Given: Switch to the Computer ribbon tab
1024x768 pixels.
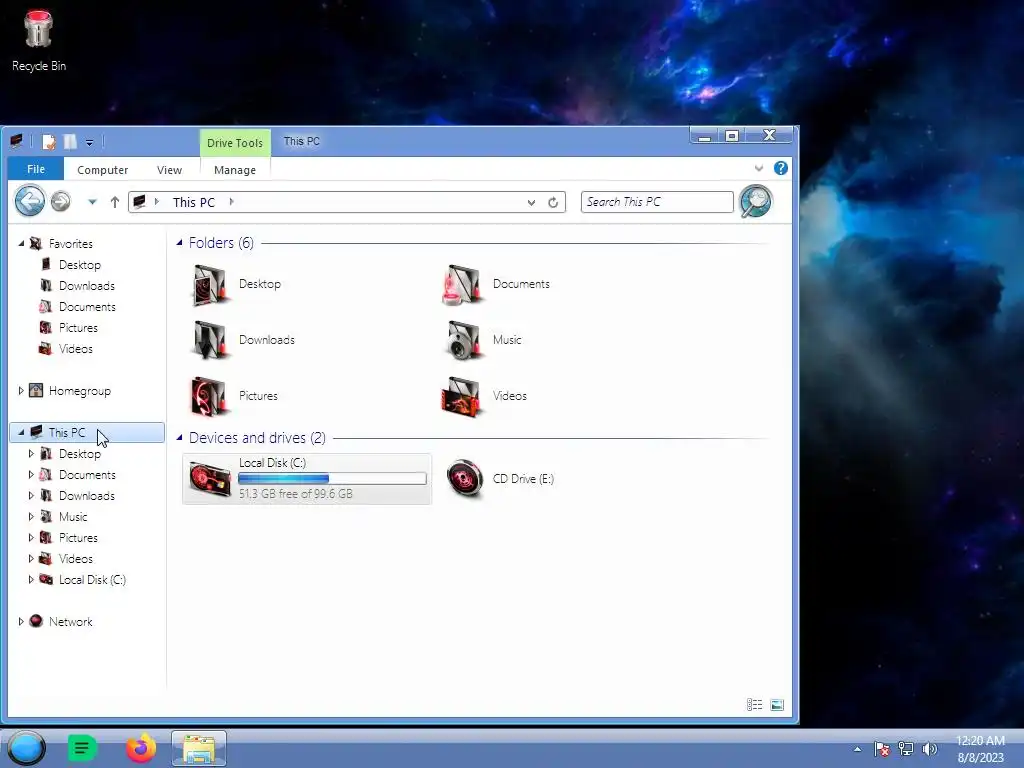Looking at the screenshot, I should coord(103,170).
